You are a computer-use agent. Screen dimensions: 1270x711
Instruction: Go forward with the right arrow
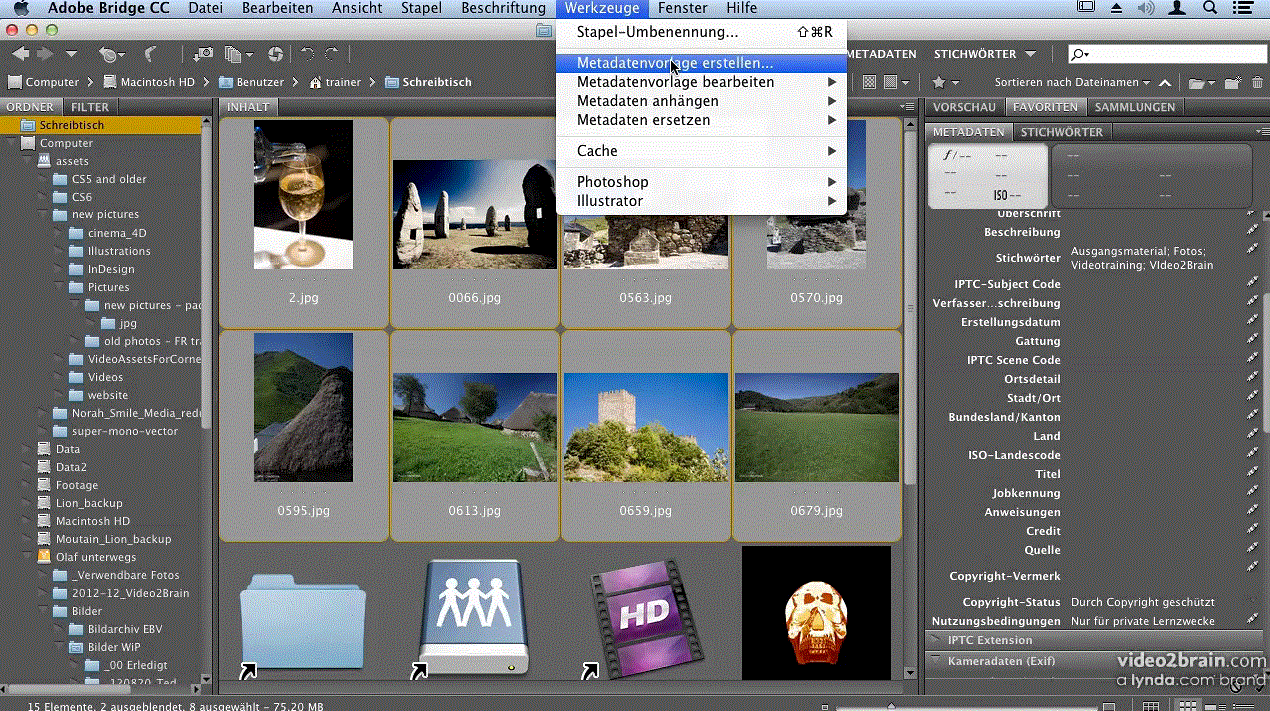46,54
